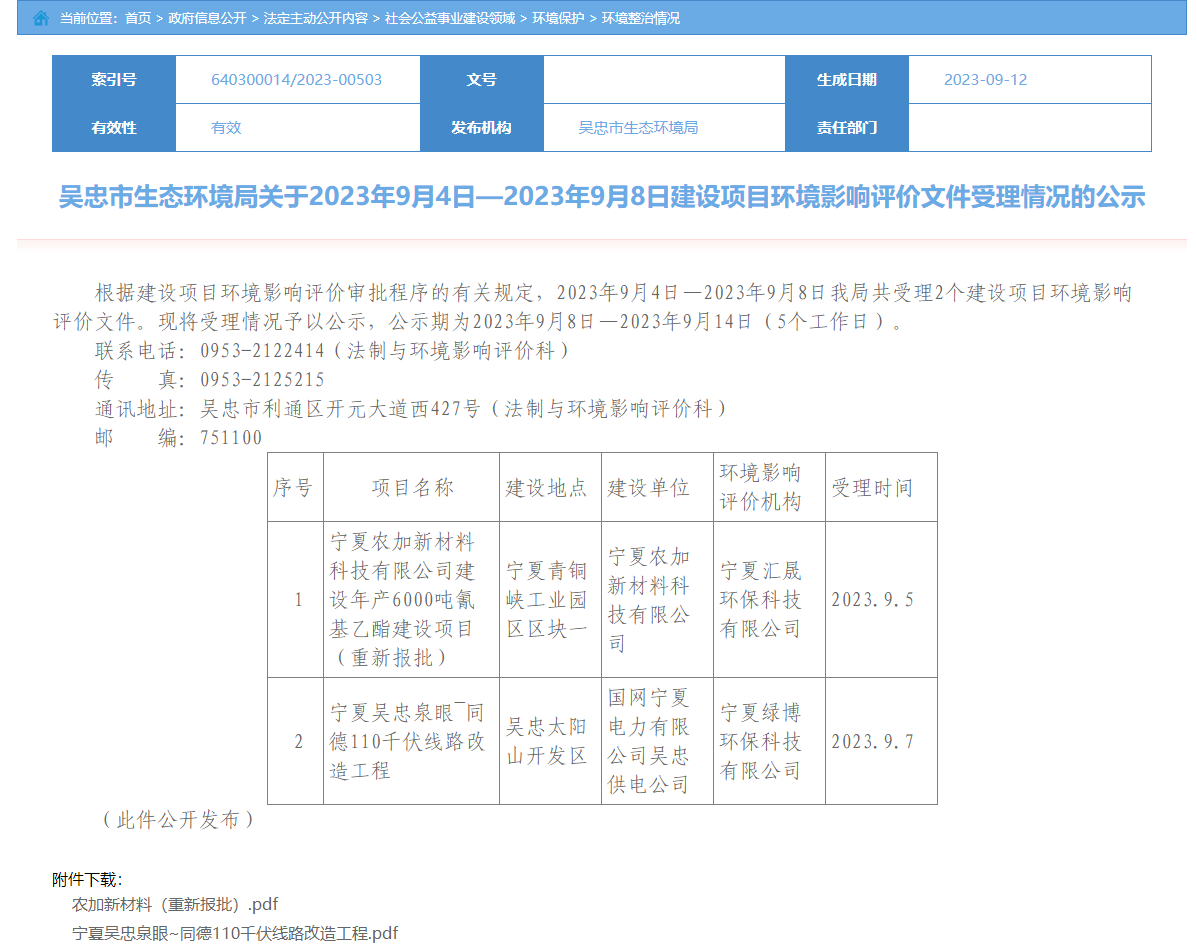Select publisher value 吴忠市生态环境局
The image size is (1197, 946).
[x=638, y=128]
